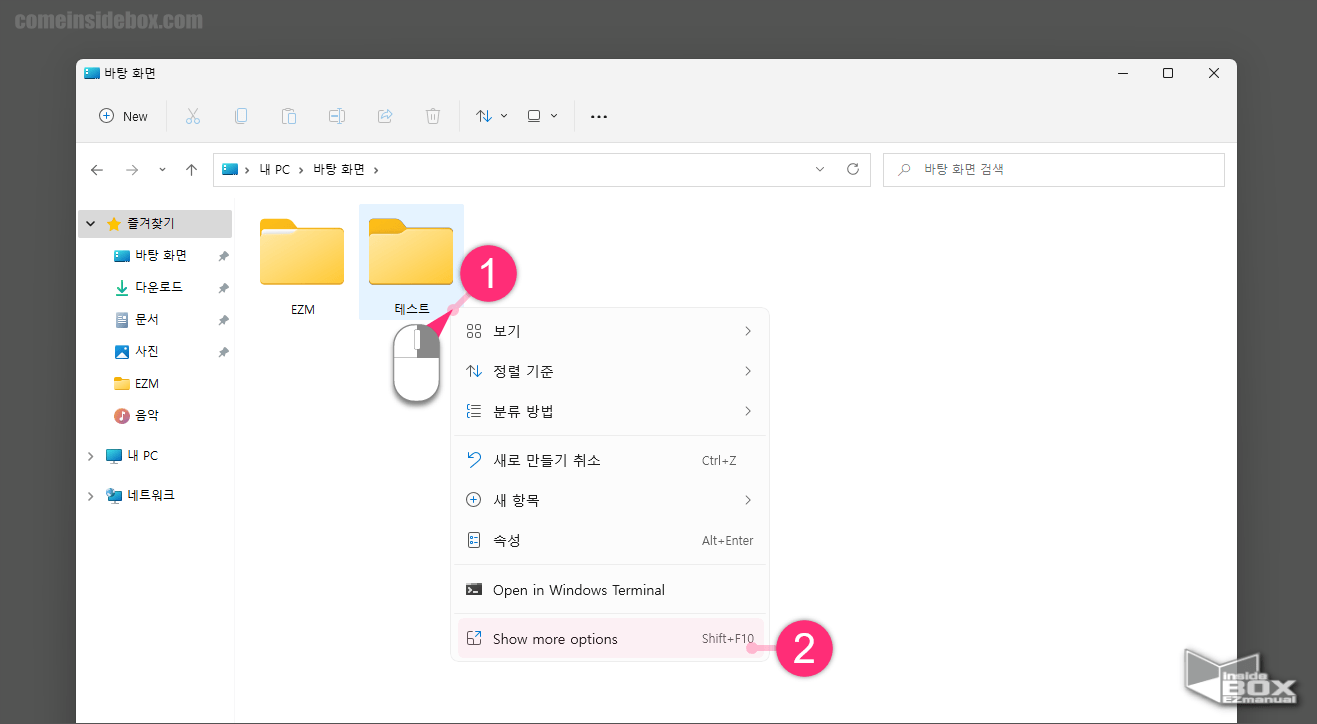This screenshot has height=724, width=1317.
Task: Refresh the current folder view
Action: [x=853, y=170]
